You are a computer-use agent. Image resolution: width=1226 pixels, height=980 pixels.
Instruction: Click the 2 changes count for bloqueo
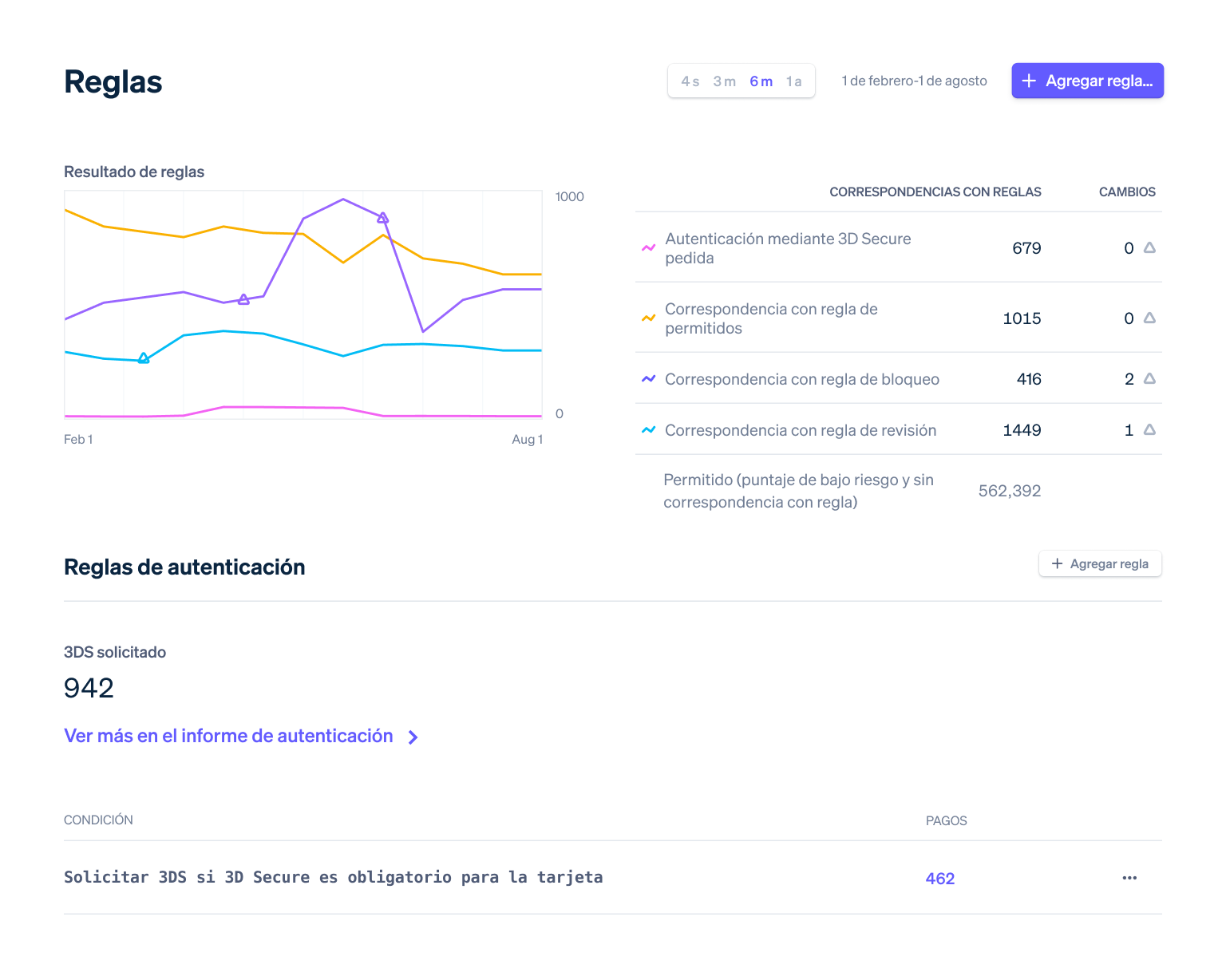(1129, 379)
